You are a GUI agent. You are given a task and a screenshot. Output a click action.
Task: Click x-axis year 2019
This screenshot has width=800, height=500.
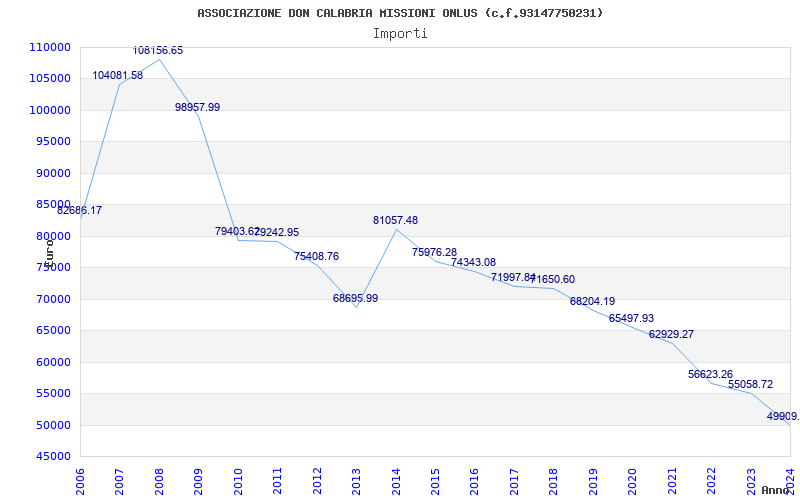(x=593, y=481)
